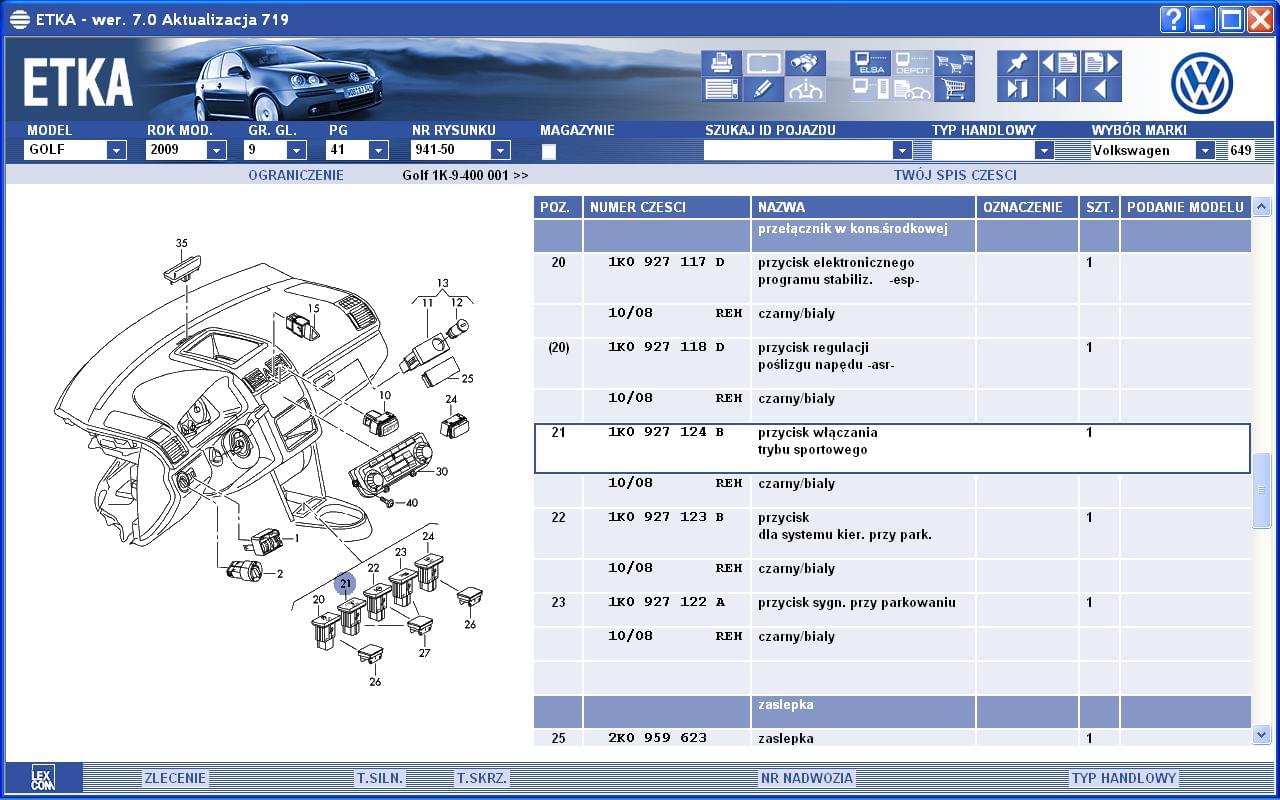This screenshot has height=800, width=1280.
Task: Click the POZ. column header
Action: coord(558,207)
